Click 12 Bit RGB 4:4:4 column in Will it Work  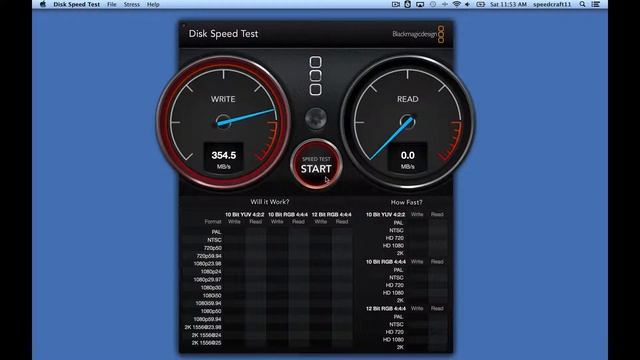pyautogui.click(x=331, y=214)
